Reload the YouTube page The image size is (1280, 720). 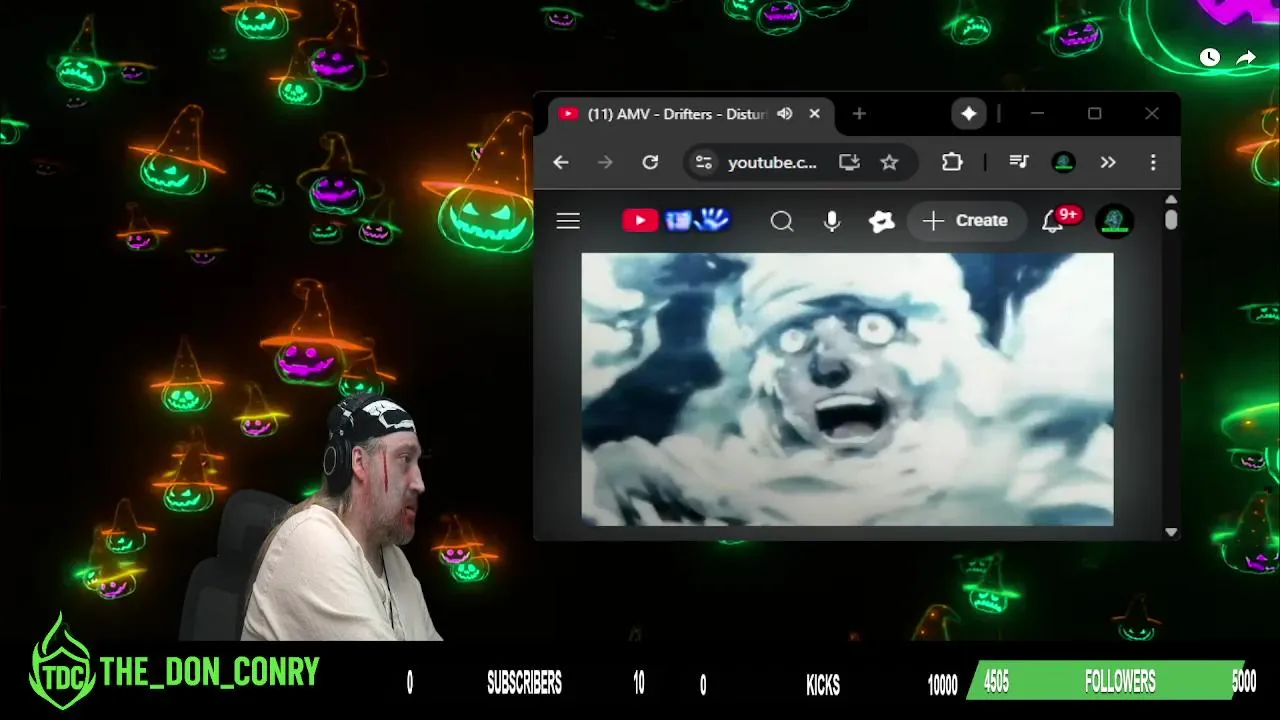650,162
